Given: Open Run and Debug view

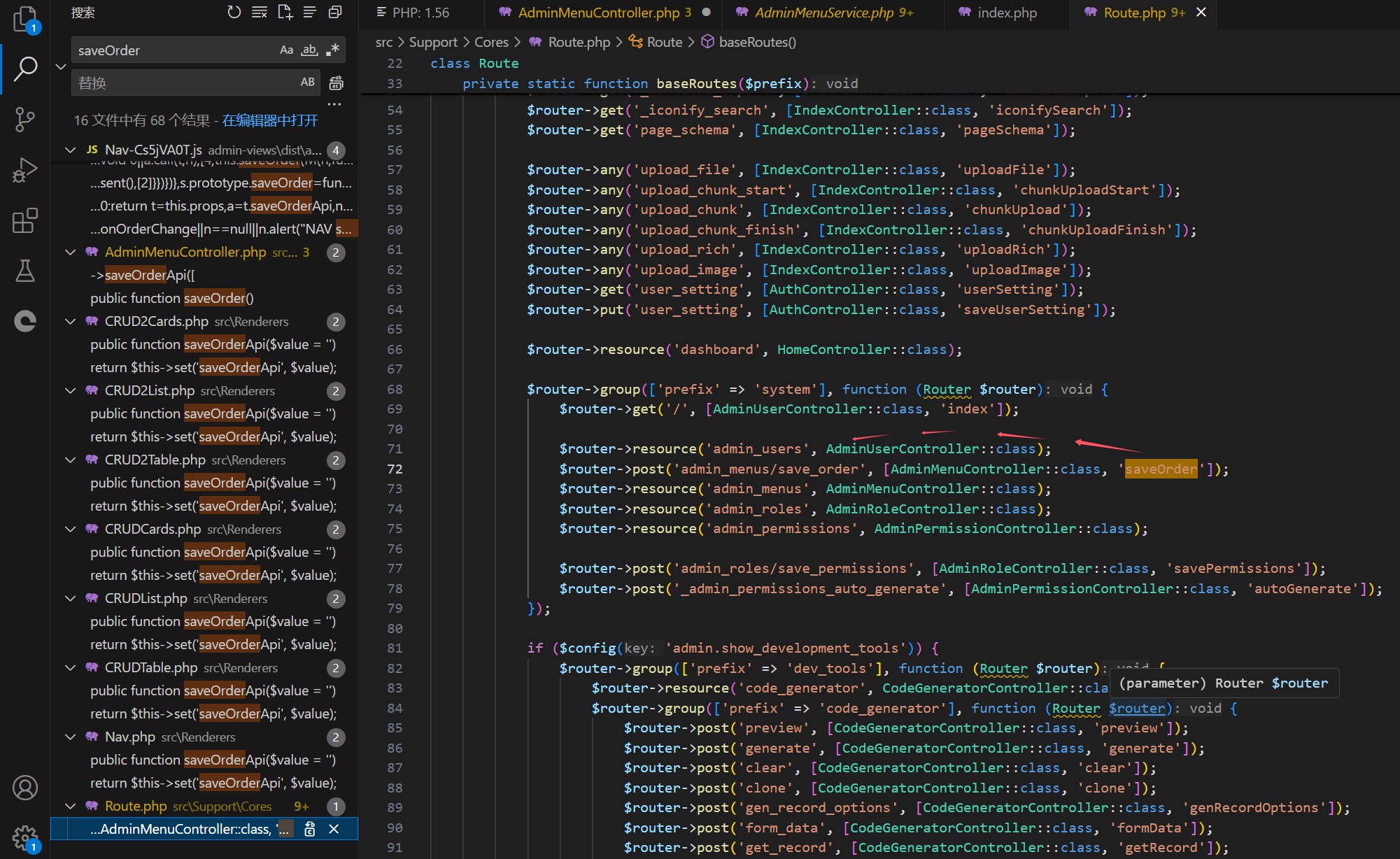Looking at the screenshot, I should click(24, 170).
